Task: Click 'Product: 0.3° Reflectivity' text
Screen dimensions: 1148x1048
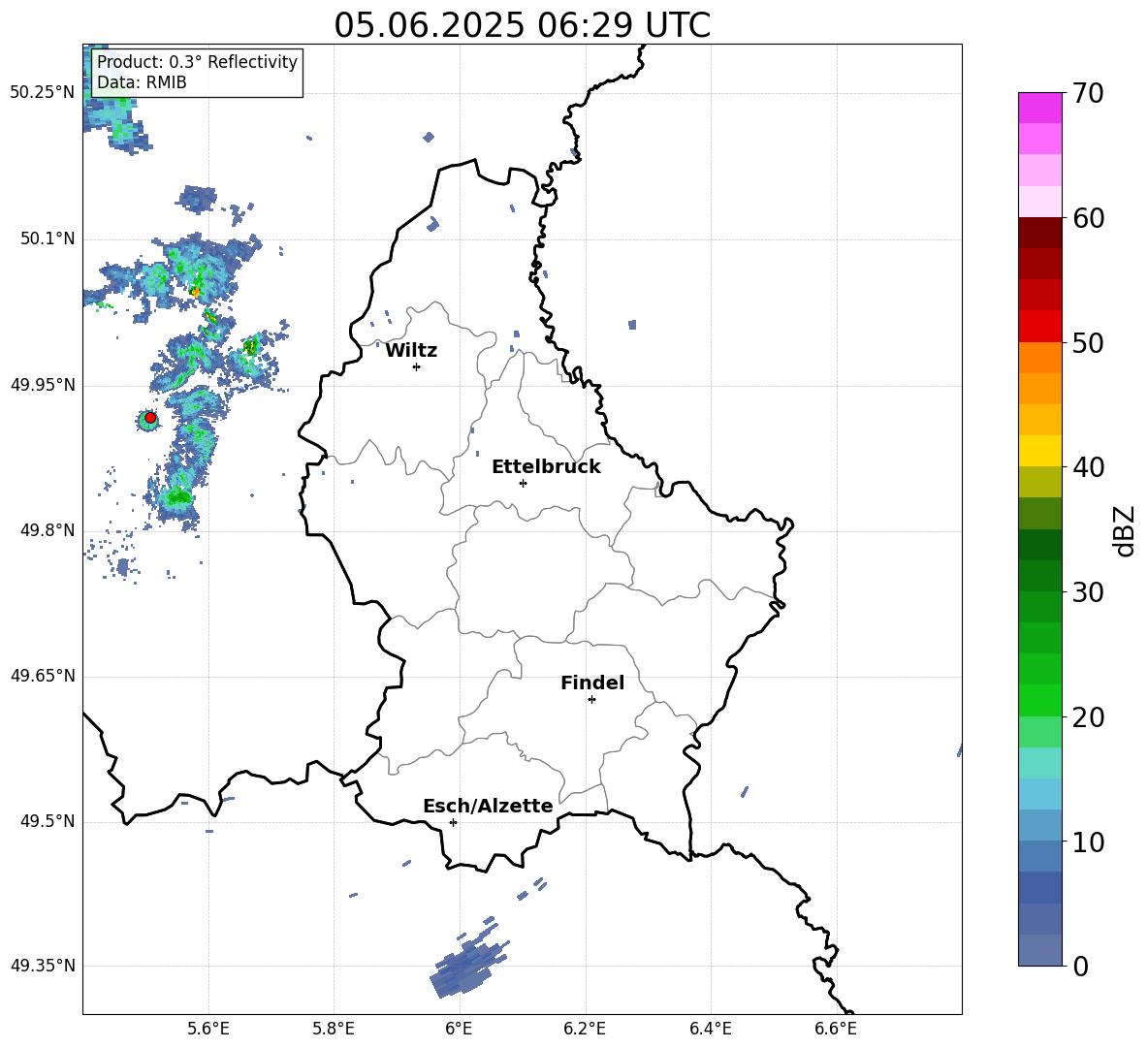Action: coord(197,61)
